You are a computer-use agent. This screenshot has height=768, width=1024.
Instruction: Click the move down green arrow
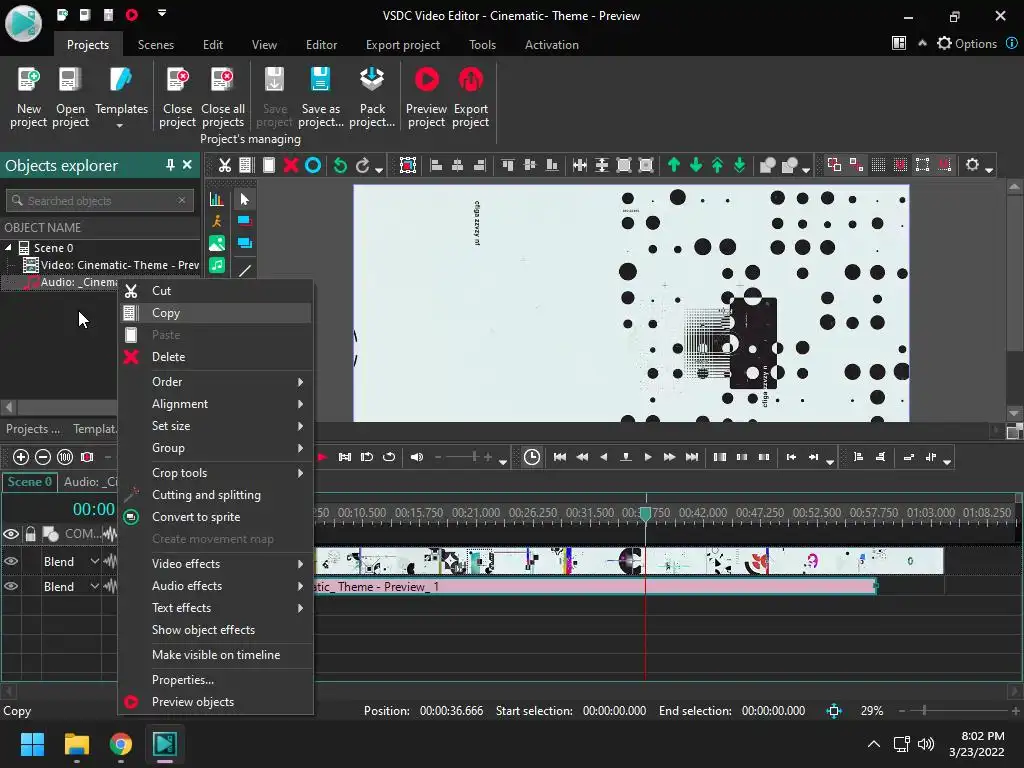tap(696, 165)
